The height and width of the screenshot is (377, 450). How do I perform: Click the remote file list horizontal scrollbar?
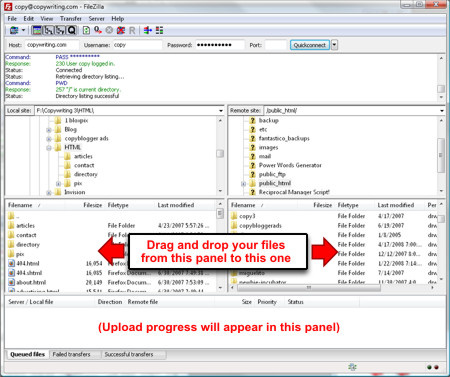pyautogui.click(x=309, y=288)
